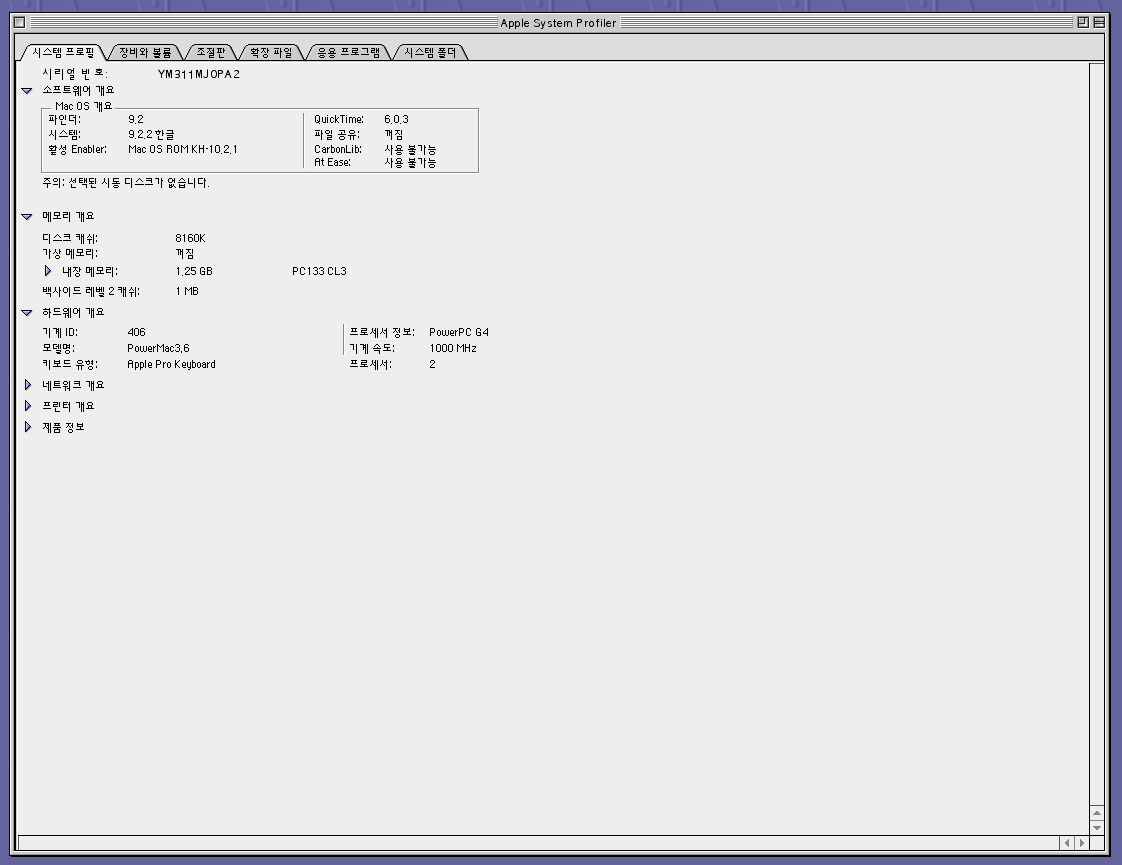Click the window collapse (windowshade) box
The image size is (1122, 865).
click(1099, 23)
